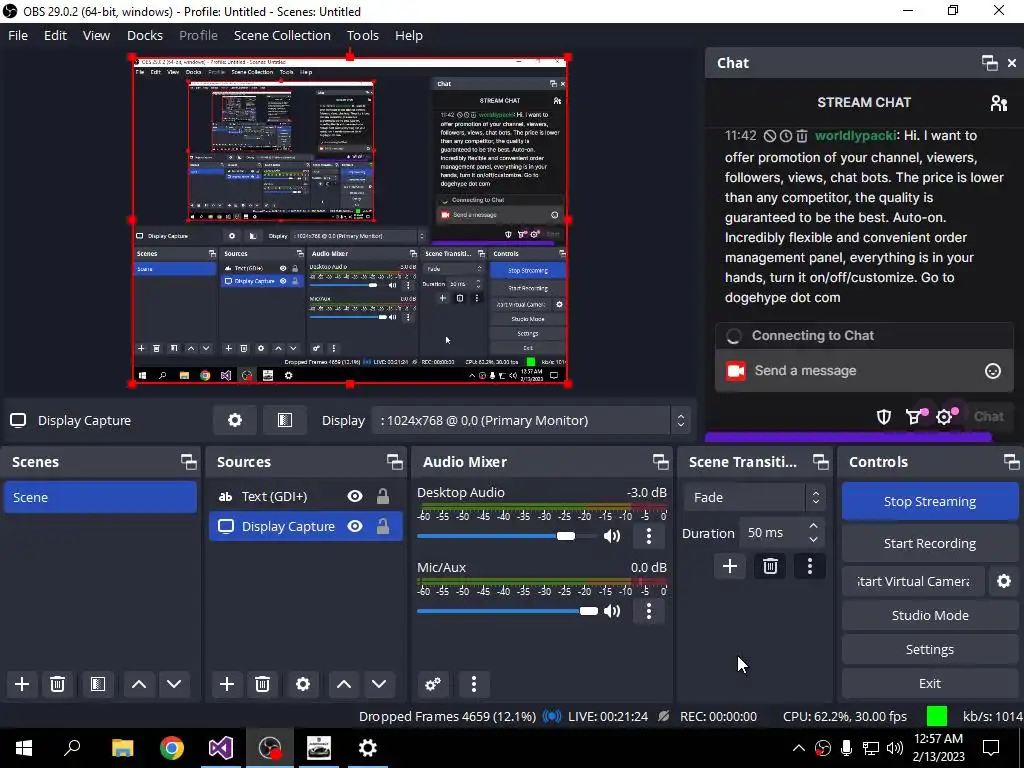Viewport: 1024px width, 768px height.
Task: Float the Controls dock panel
Action: pyautogui.click(x=1012, y=462)
